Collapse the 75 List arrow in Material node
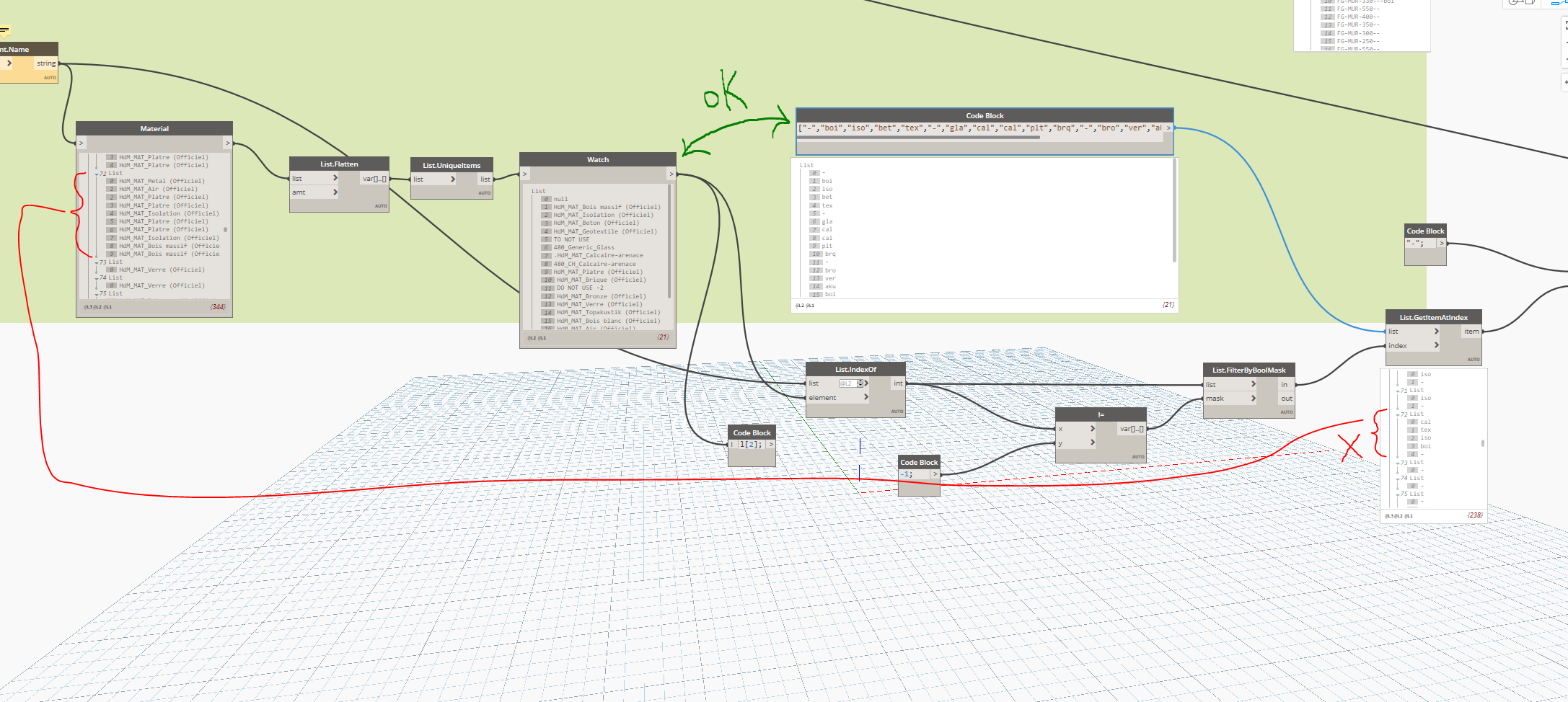1568x702 pixels. pyautogui.click(x=97, y=294)
